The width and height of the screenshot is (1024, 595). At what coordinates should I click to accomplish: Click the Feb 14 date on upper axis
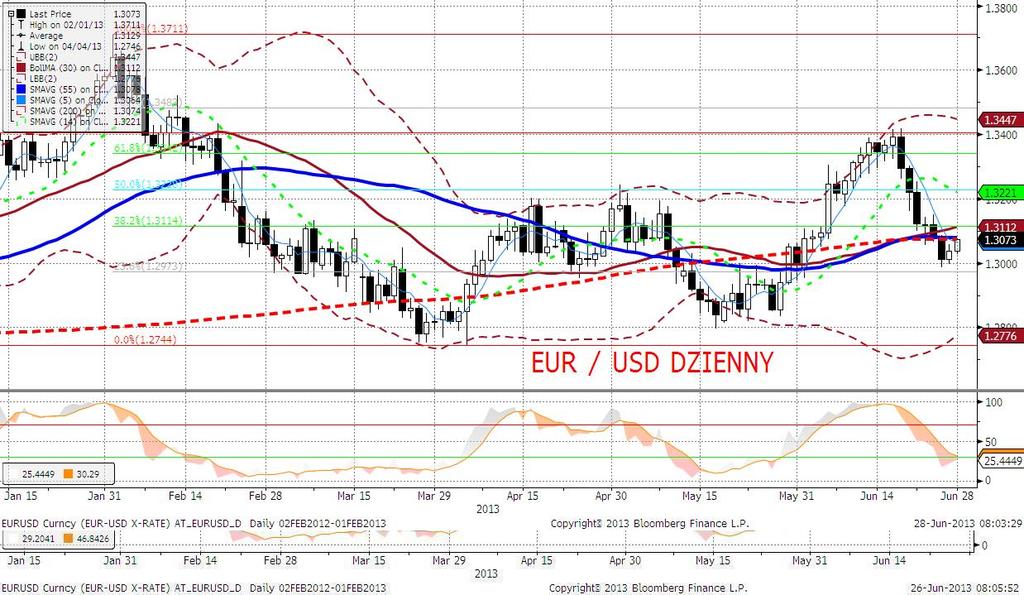click(x=185, y=496)
